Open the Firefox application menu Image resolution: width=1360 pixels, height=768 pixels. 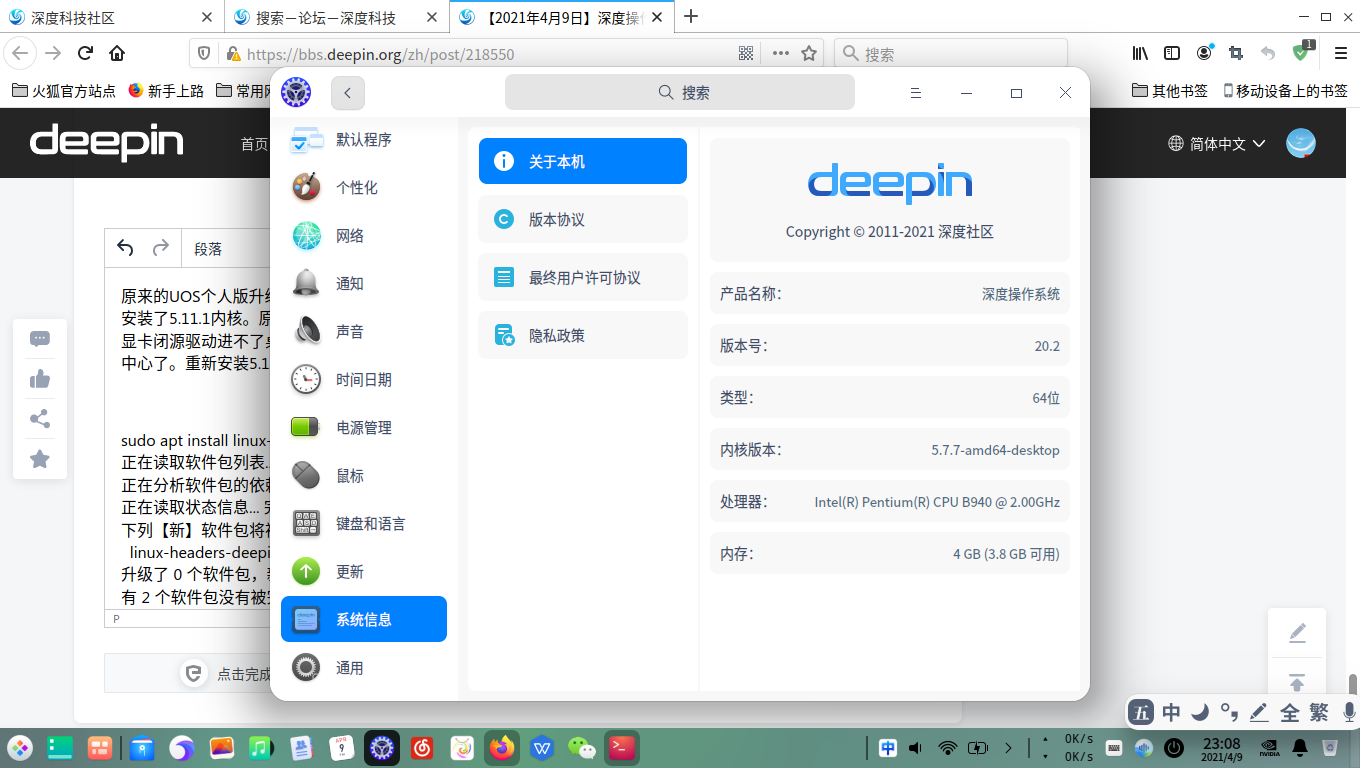1340,54
